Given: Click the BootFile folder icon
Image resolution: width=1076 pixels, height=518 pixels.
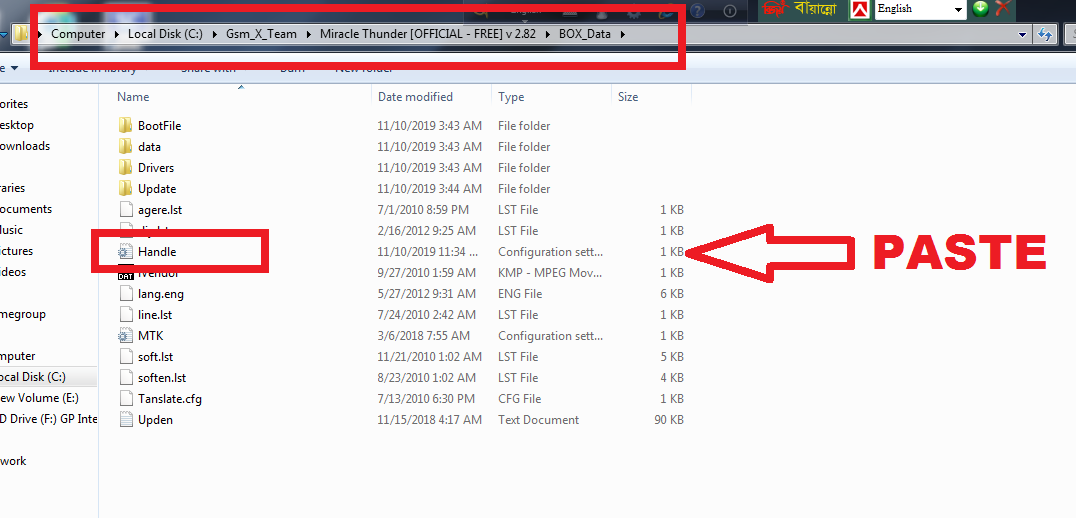Looking at the screenshot, I should (125, 126).
